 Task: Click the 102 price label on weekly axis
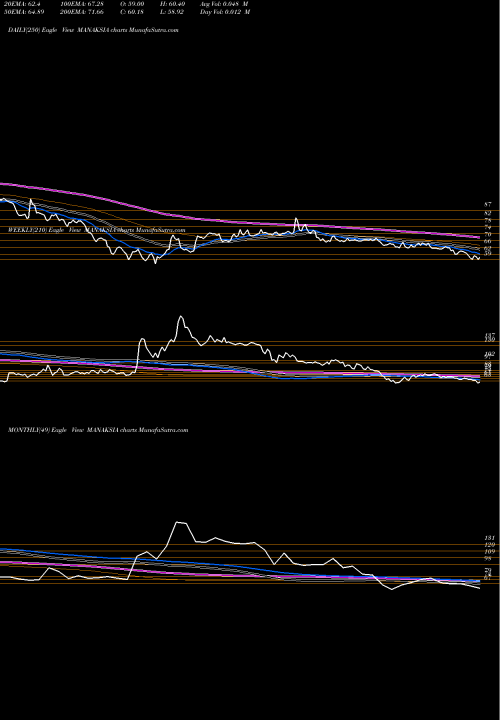[x=489, y=354]
